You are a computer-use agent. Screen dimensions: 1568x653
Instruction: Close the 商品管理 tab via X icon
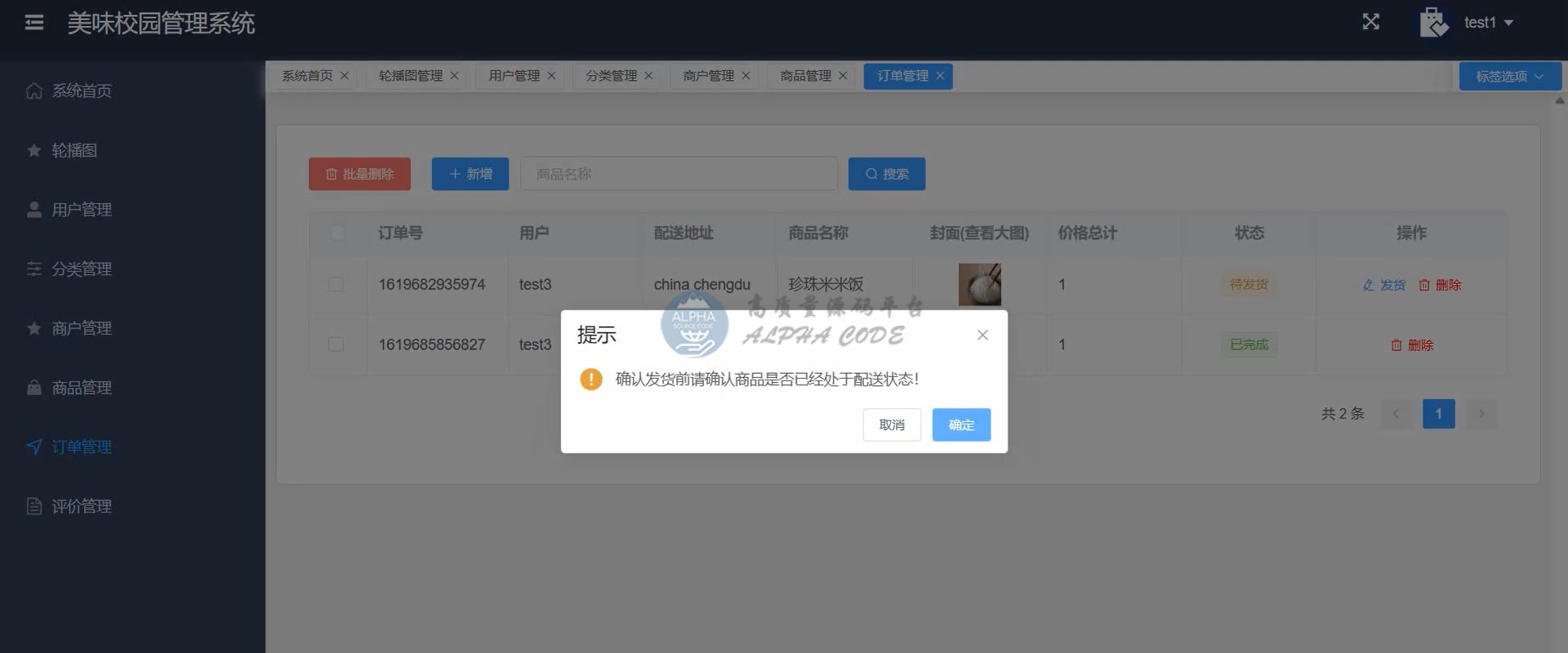(x=843, y=76)
